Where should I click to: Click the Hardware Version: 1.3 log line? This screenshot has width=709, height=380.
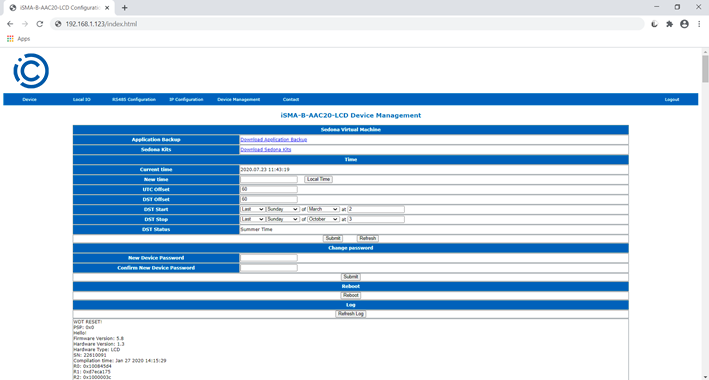pyautogui.click(x=99, y=344)
